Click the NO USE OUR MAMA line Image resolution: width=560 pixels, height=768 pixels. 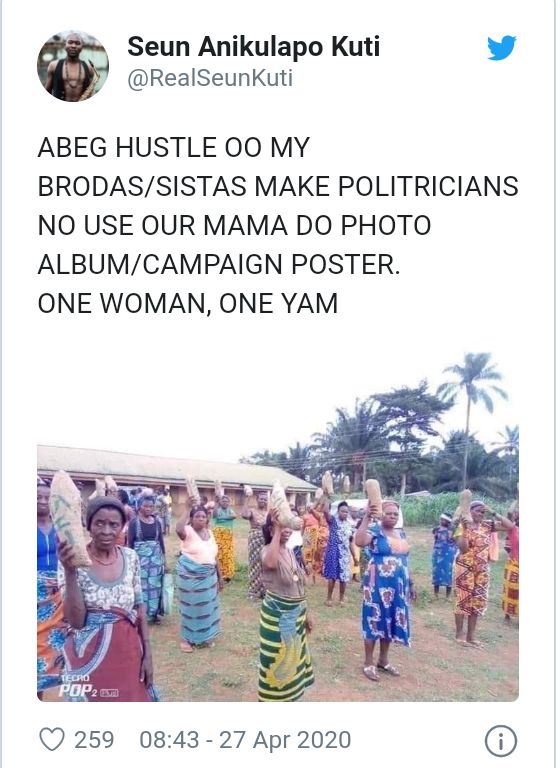[234, 225]
